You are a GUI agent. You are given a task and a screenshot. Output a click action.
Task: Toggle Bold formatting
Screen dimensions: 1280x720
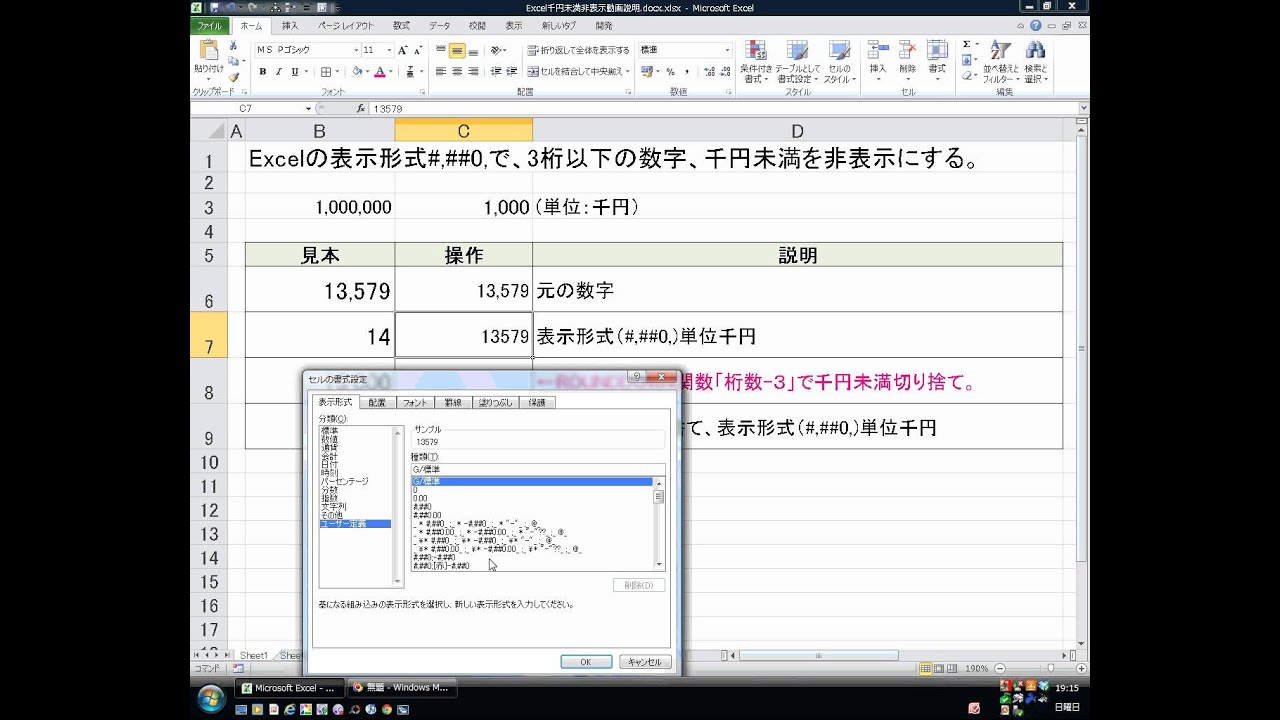263,72
